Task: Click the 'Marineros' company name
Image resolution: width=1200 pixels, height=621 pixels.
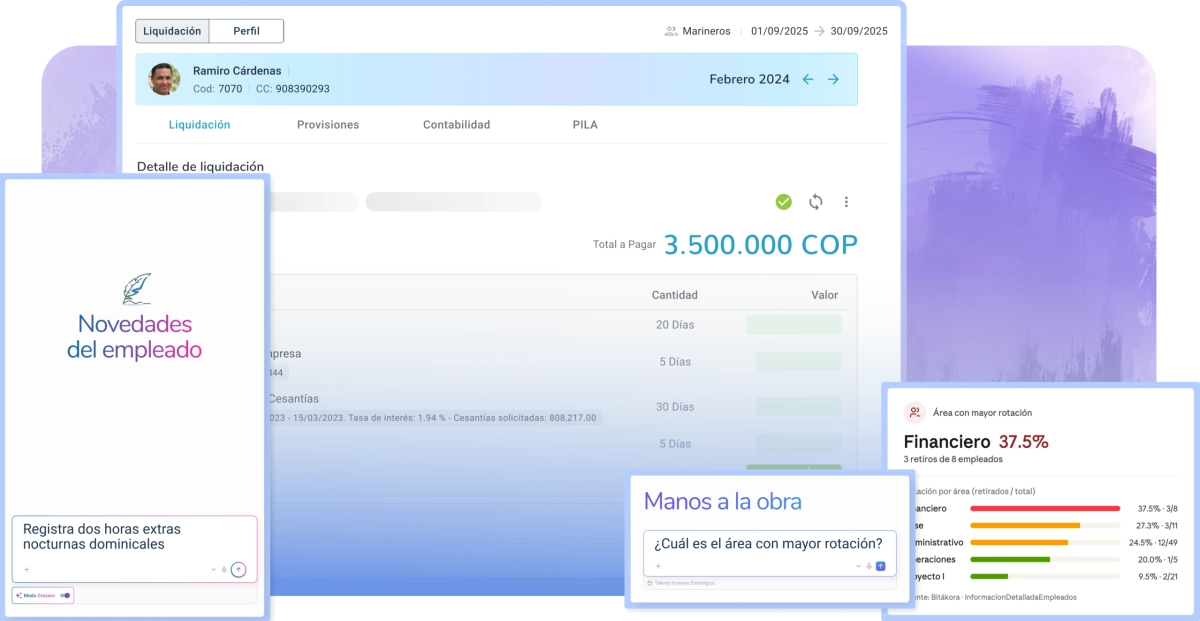Action: (707, 31)
